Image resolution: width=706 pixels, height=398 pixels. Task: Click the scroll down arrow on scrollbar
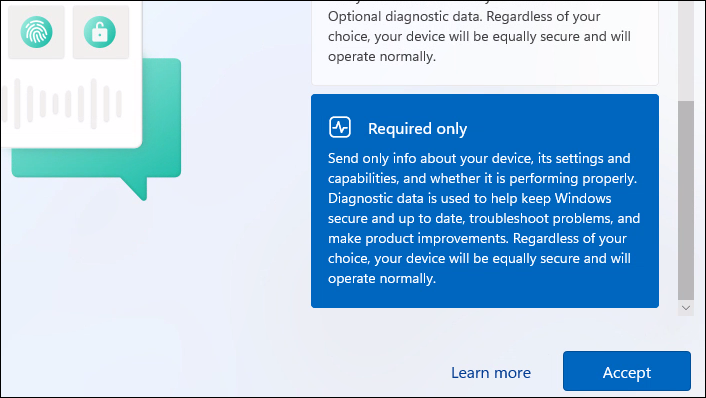(686, 308)
